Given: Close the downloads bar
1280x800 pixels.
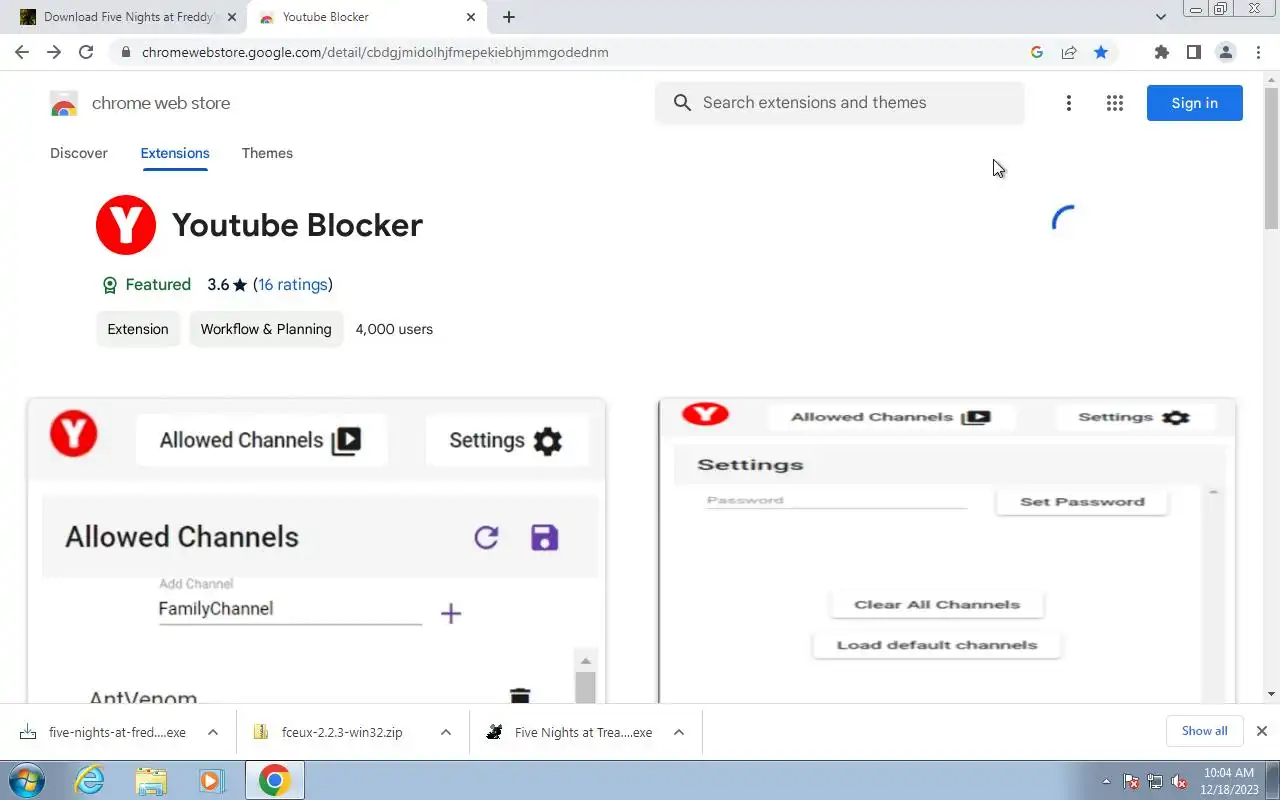Looking at the screenshot, I should click(x=1262, y=731).
